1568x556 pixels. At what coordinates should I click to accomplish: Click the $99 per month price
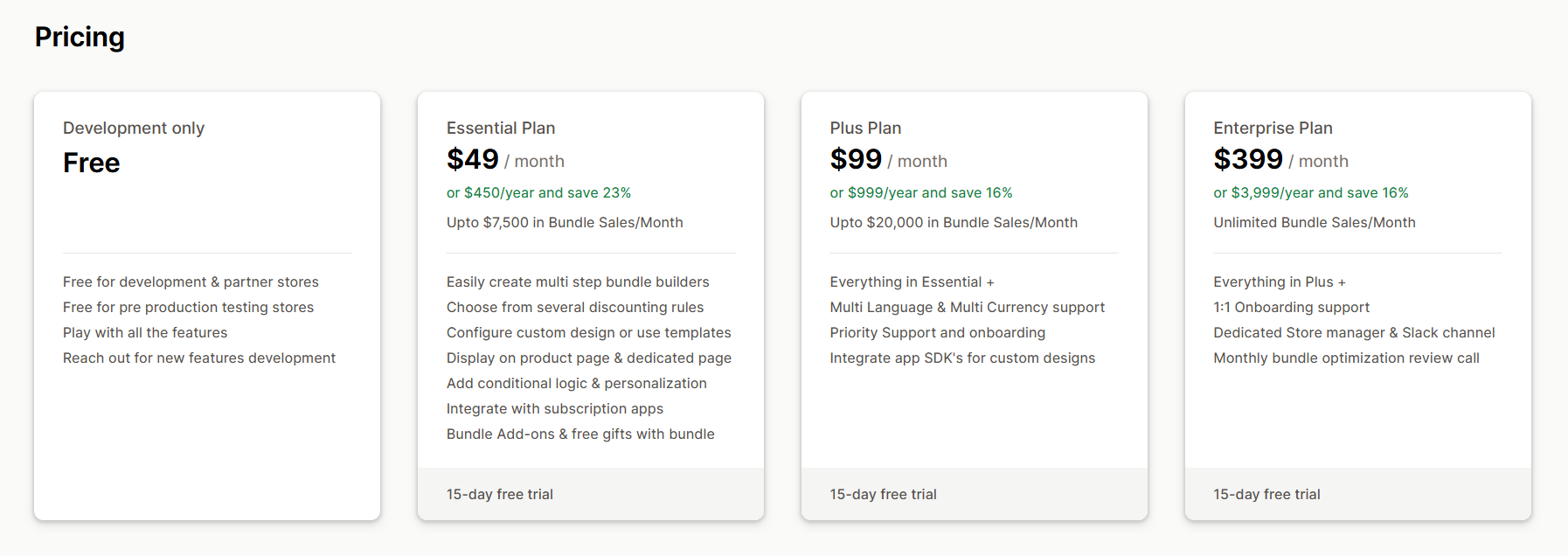click(x=888, y=160)
